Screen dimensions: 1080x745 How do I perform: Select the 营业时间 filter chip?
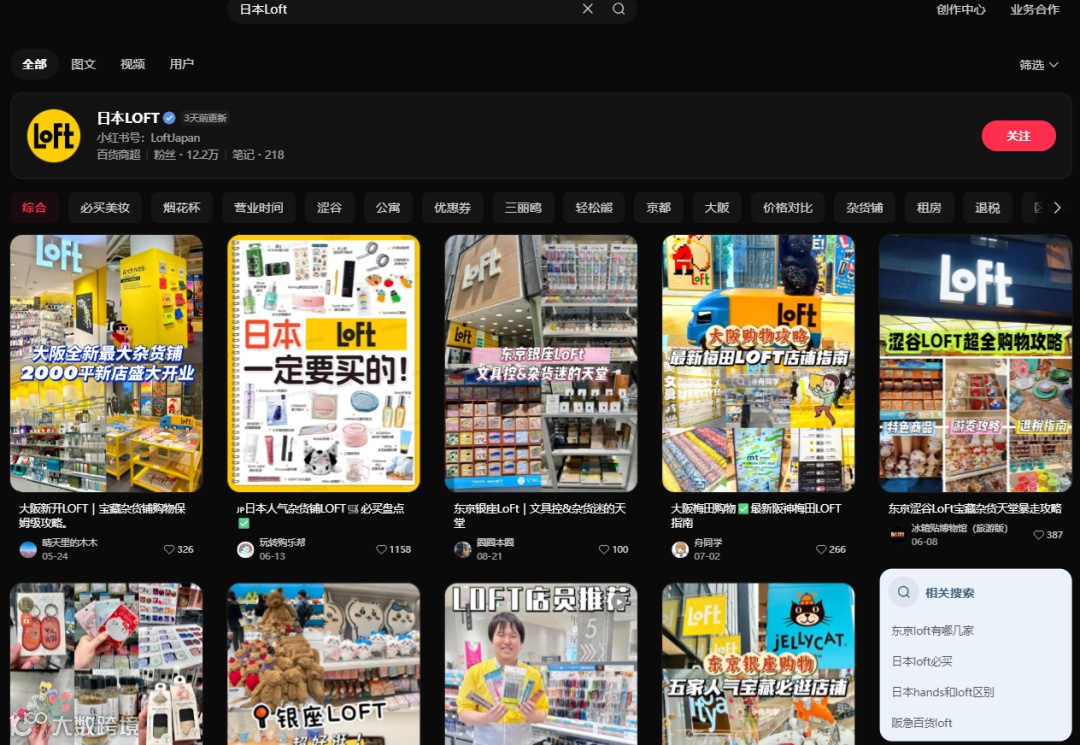(x=258, y=207)
